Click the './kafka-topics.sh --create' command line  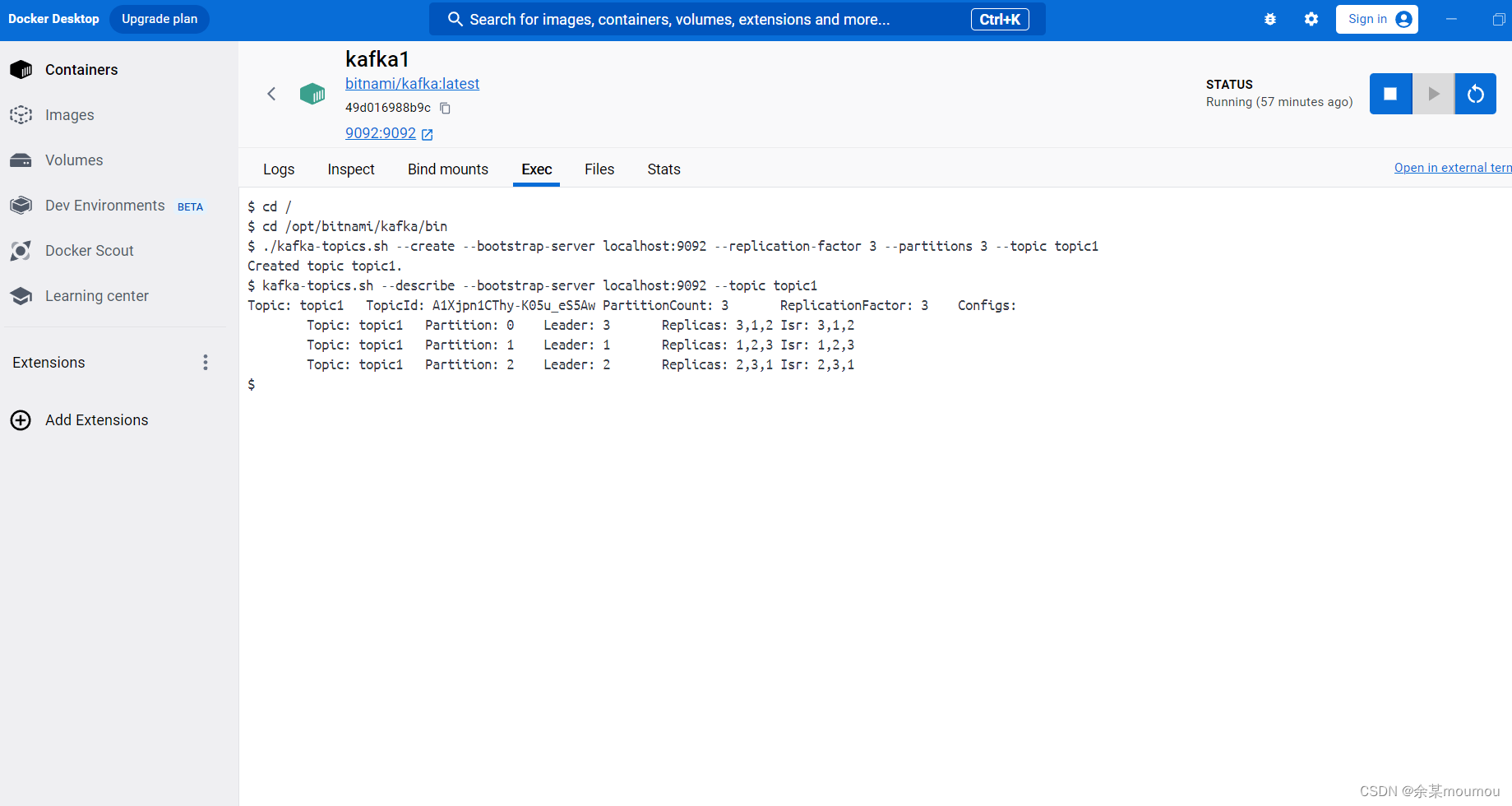click(673, 246)
